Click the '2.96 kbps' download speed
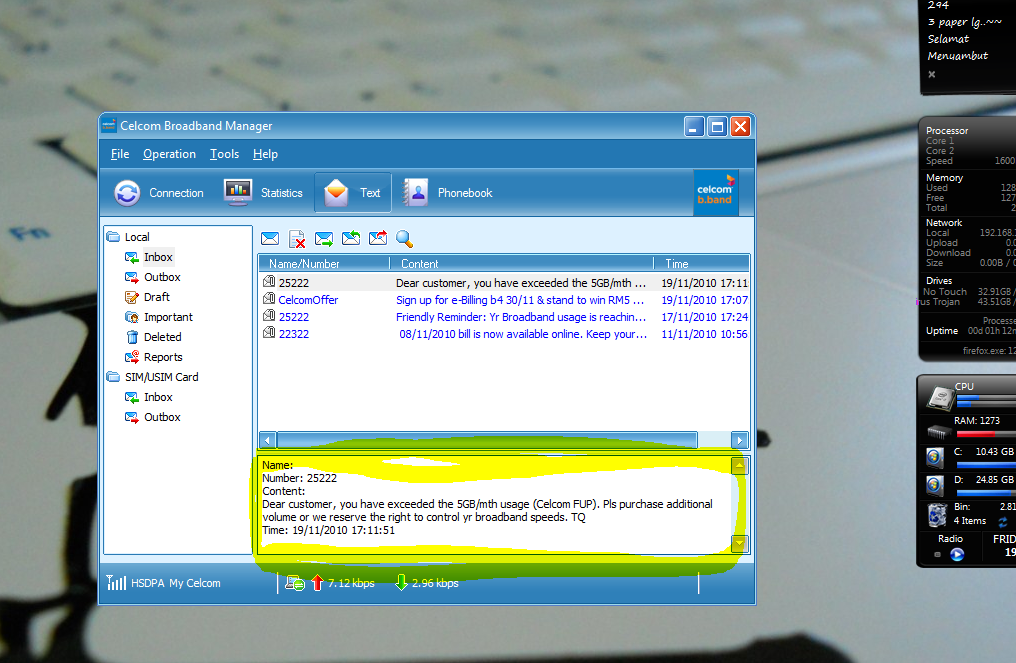Viewport: 1016px width, 663px height. (x=435, y=583)
